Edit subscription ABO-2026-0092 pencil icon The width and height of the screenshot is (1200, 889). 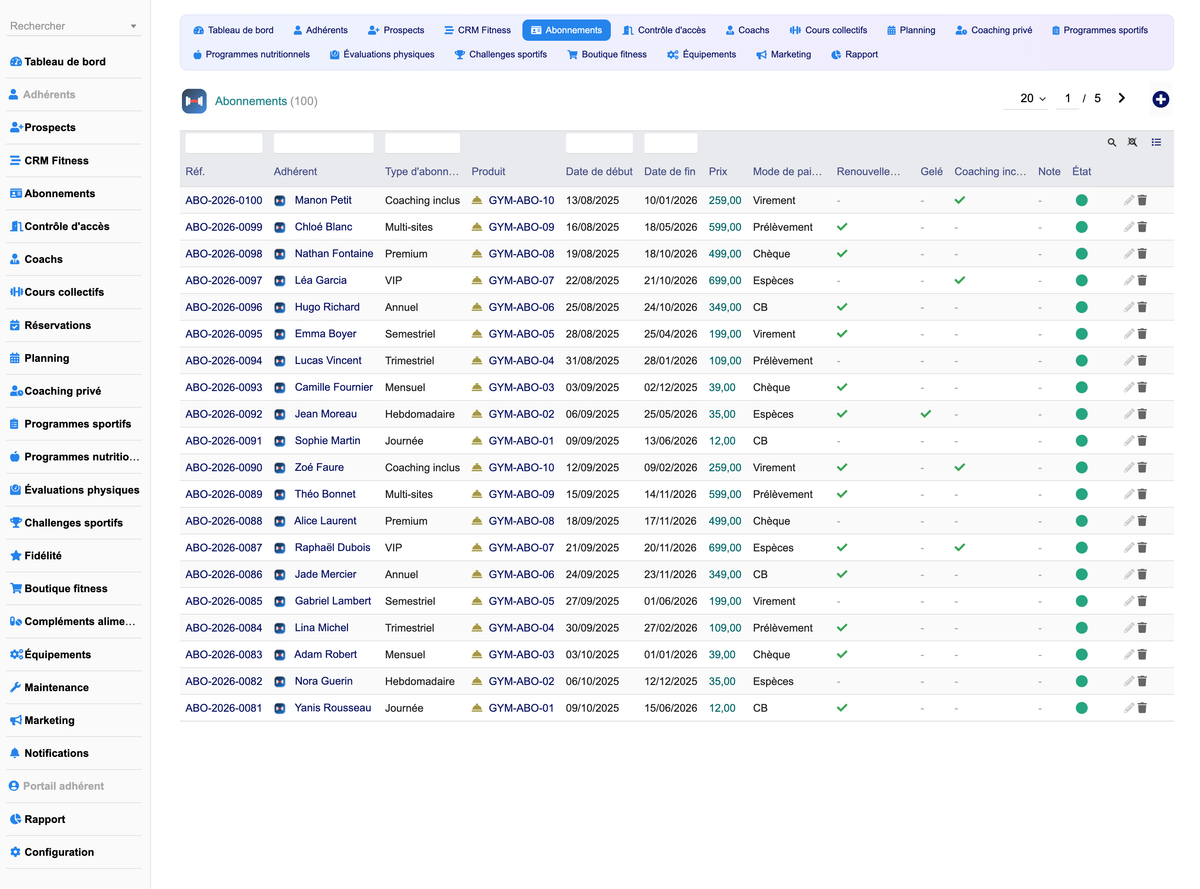click(x=1129, y=414)
